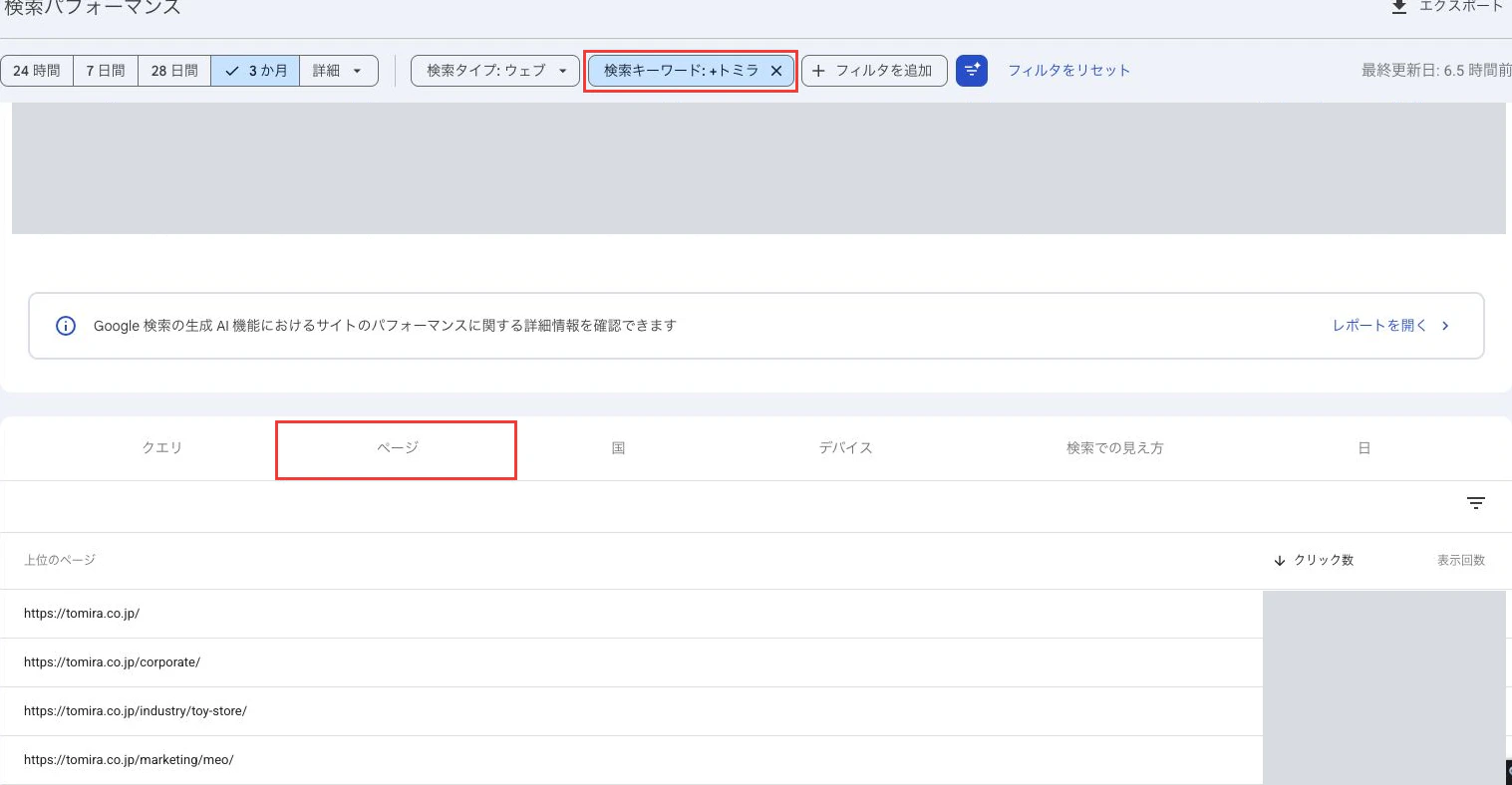Select the 7 日間 date range

[x=106, y=71]
